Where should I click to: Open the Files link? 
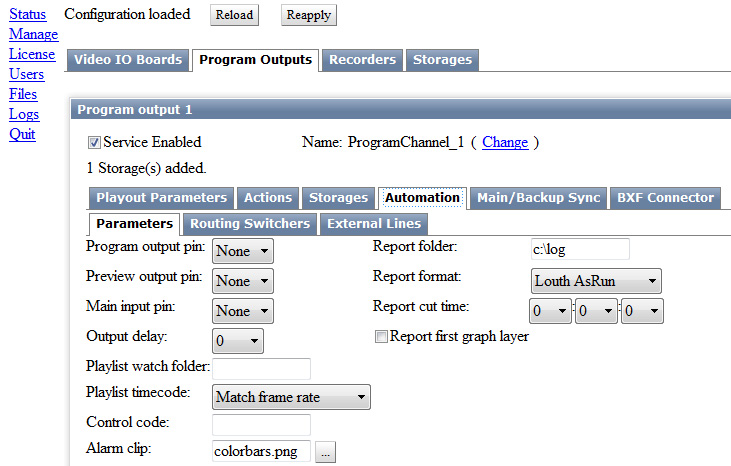coord(23,94)
